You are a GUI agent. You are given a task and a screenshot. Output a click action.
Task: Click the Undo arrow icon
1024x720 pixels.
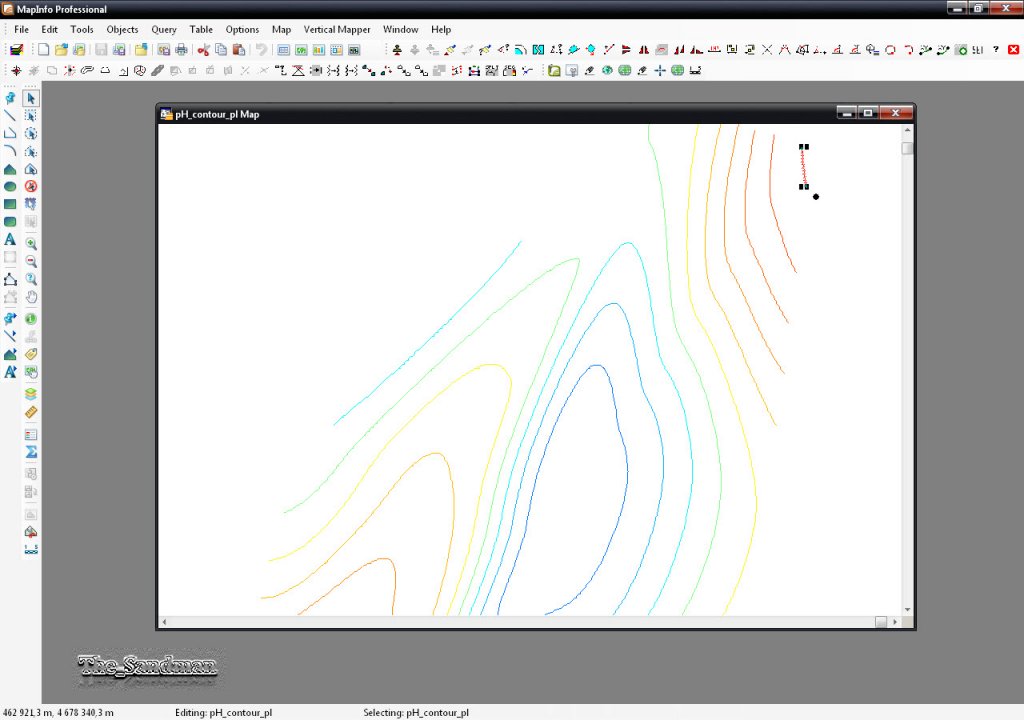click(x=261, y=49)
